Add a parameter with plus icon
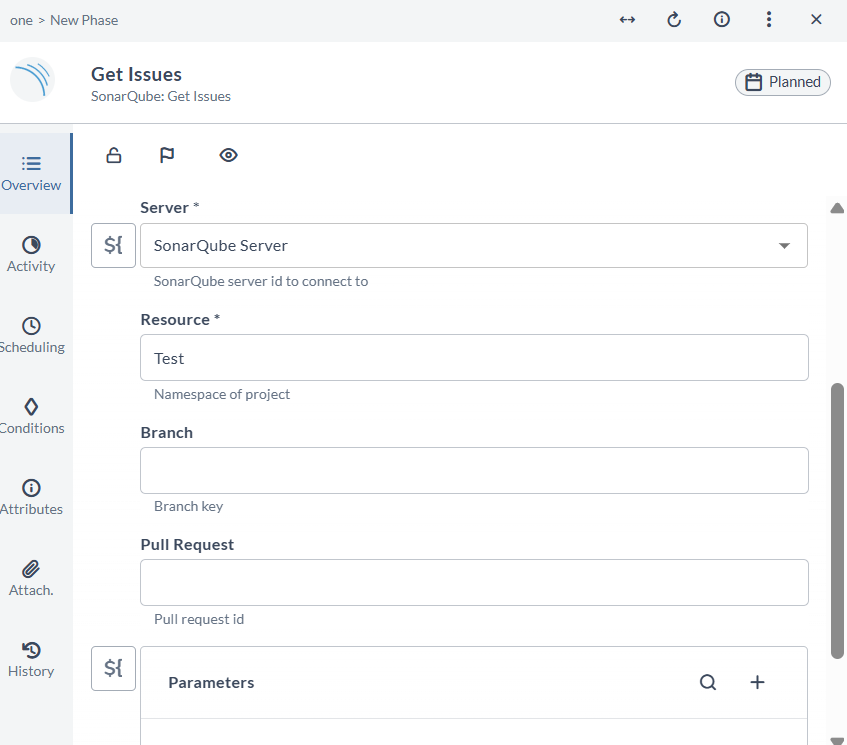 [x=757, y=682]
